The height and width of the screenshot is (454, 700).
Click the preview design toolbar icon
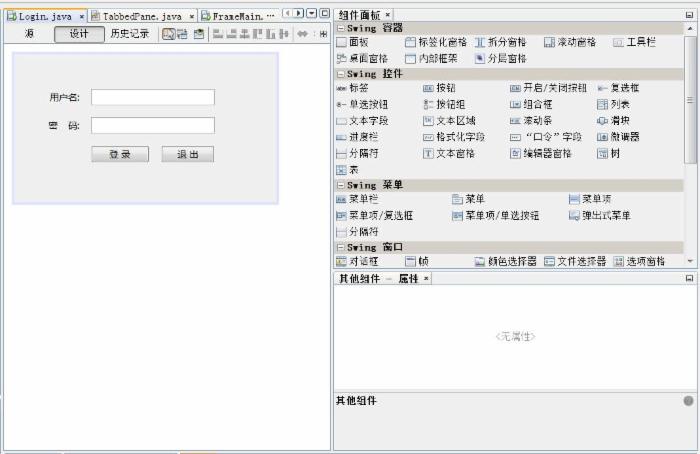click(199, 34)
